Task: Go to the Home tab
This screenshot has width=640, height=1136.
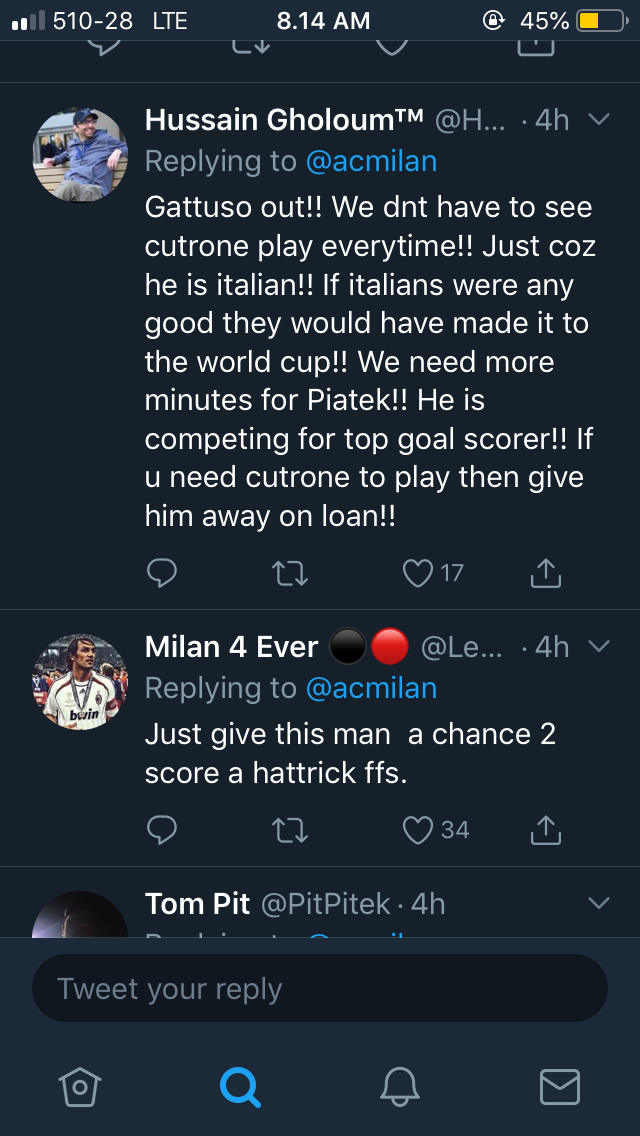Action: (80, 1085)
